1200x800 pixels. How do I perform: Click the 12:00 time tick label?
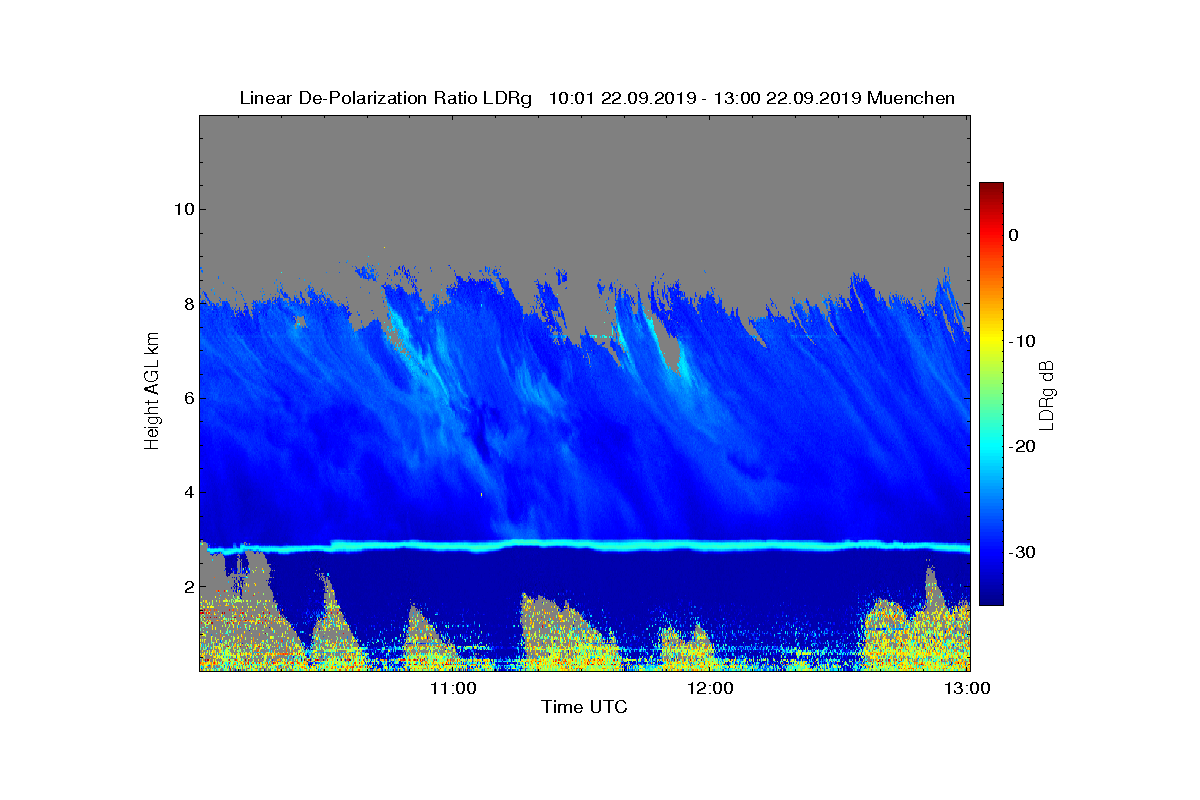[710, 688]
